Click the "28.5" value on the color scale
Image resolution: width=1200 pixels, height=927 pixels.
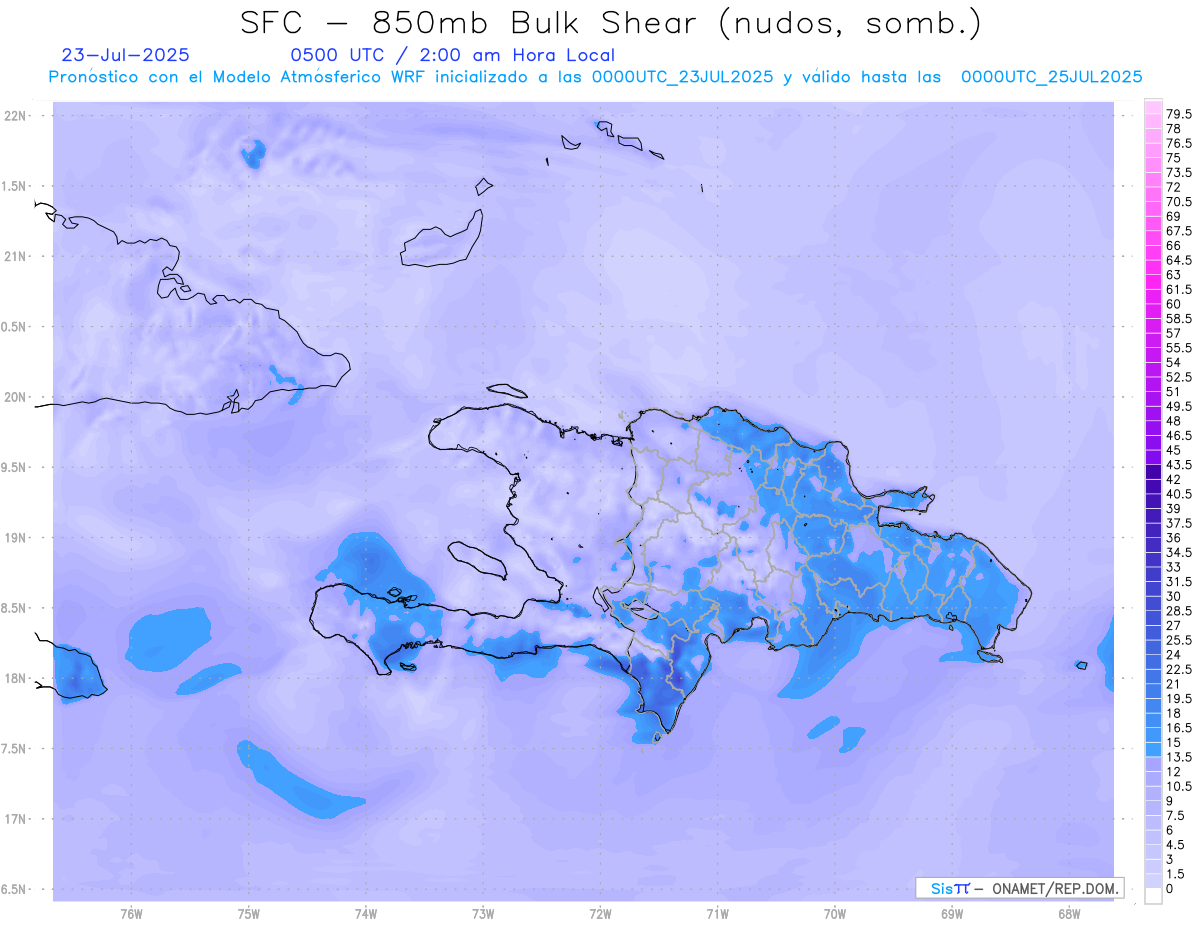click(x=1180, y=611)
